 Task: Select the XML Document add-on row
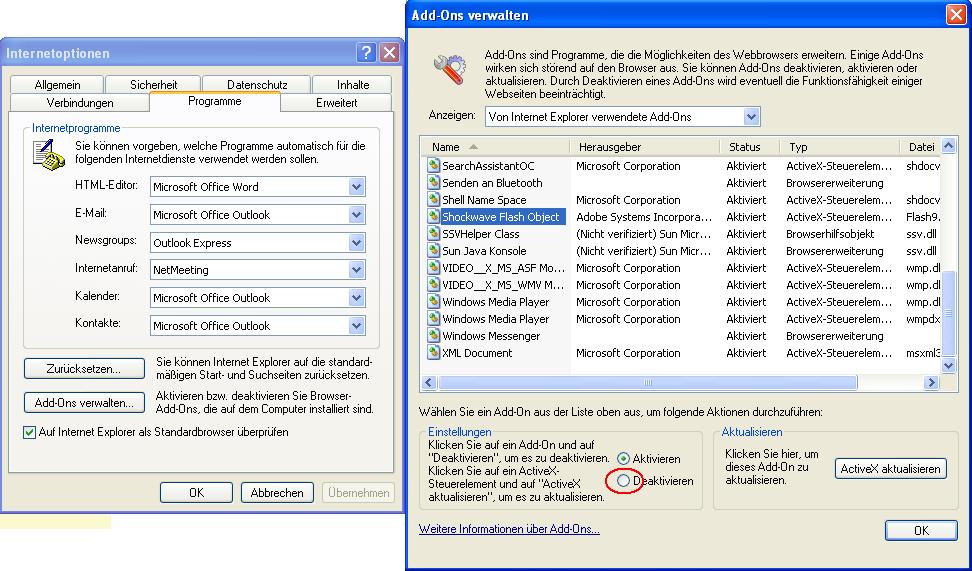tap(682, 353)
